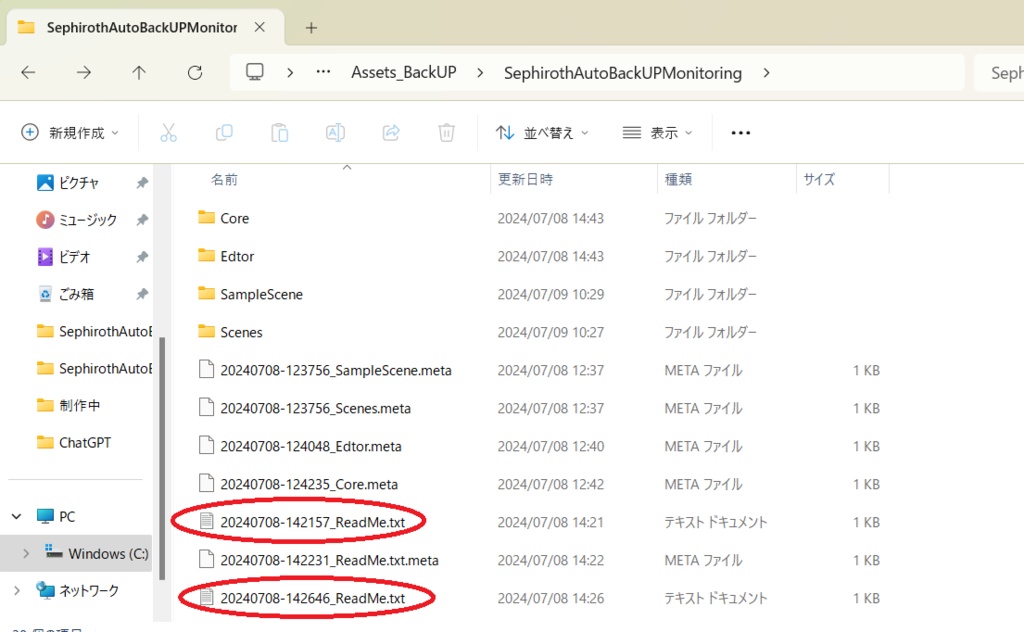Sort by the 種類 column header
The height and width of the screenshot is (632, 1024).
click(x=678, y=180)
